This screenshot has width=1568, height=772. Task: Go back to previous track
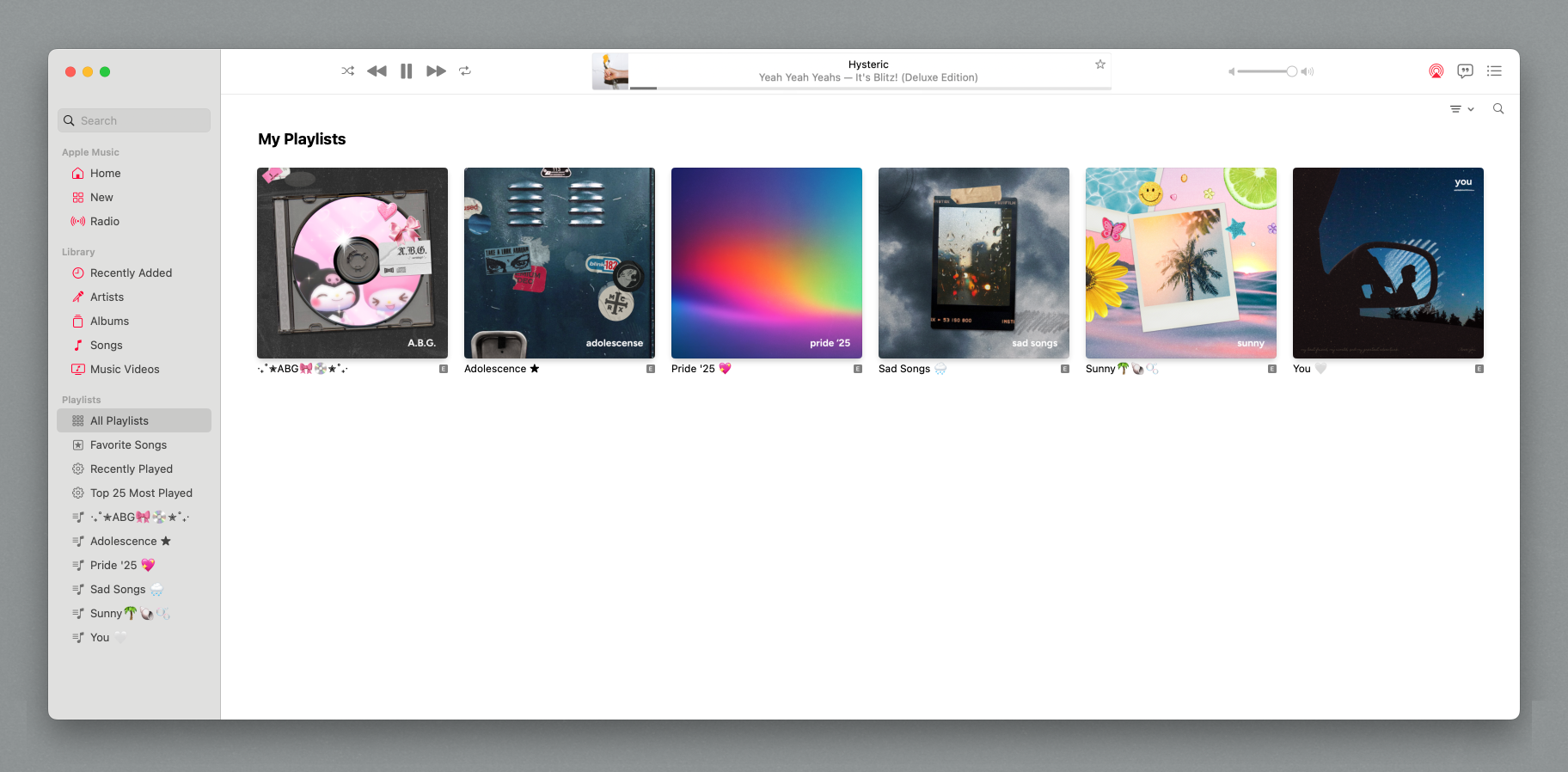pos(377,71)
